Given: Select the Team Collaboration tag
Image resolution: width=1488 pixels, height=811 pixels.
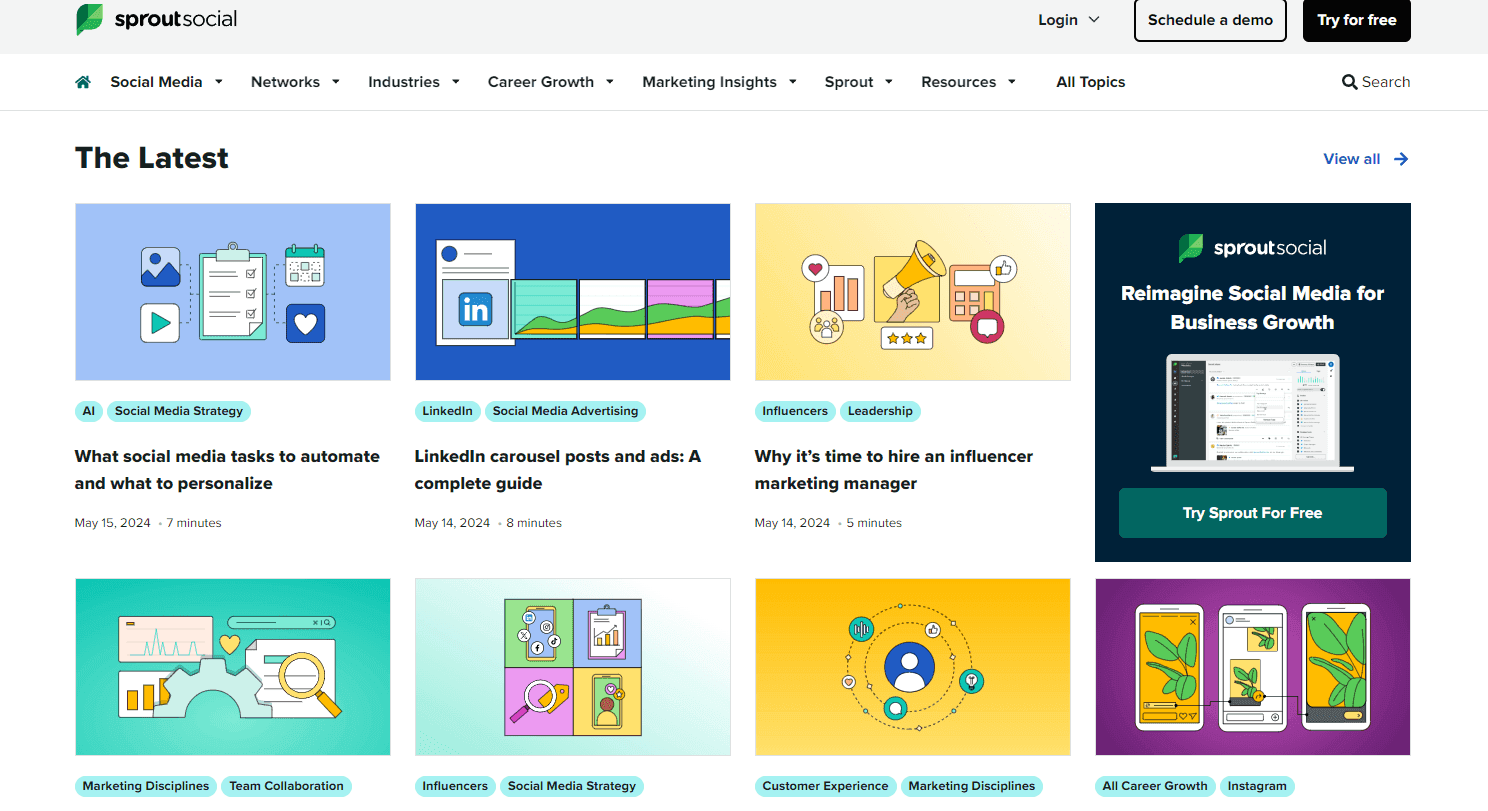Looking at the screenshot, I should (x=287, y=786).
